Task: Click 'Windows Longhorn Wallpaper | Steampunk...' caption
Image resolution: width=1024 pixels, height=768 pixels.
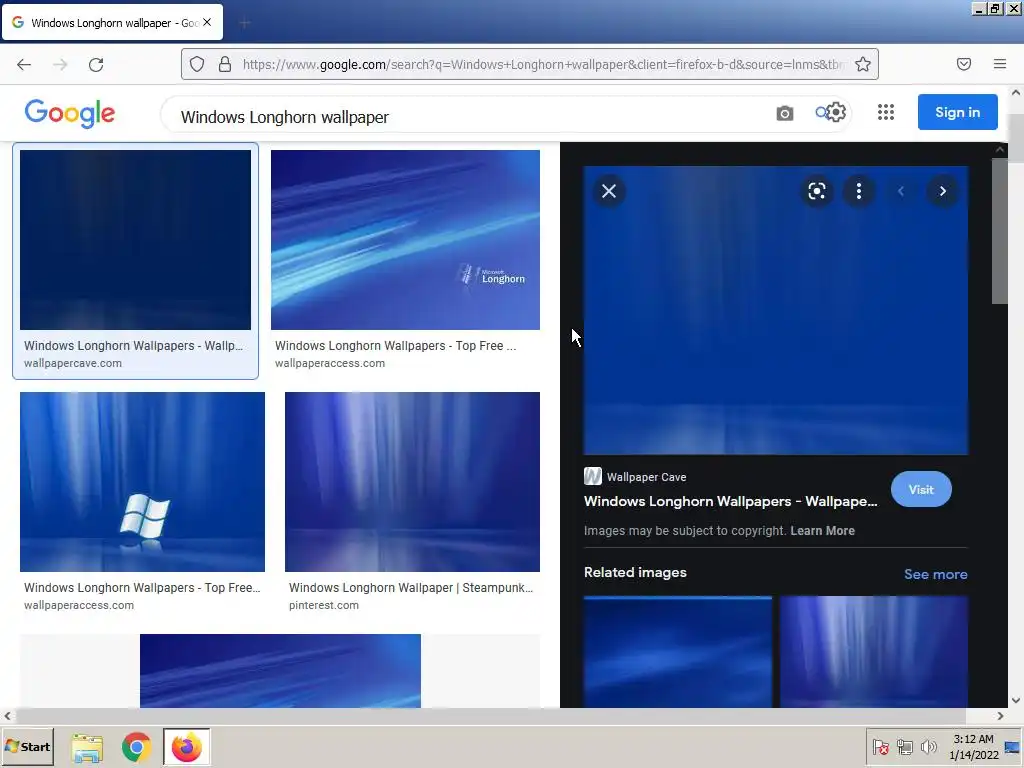Action: (x=411, y=587)
